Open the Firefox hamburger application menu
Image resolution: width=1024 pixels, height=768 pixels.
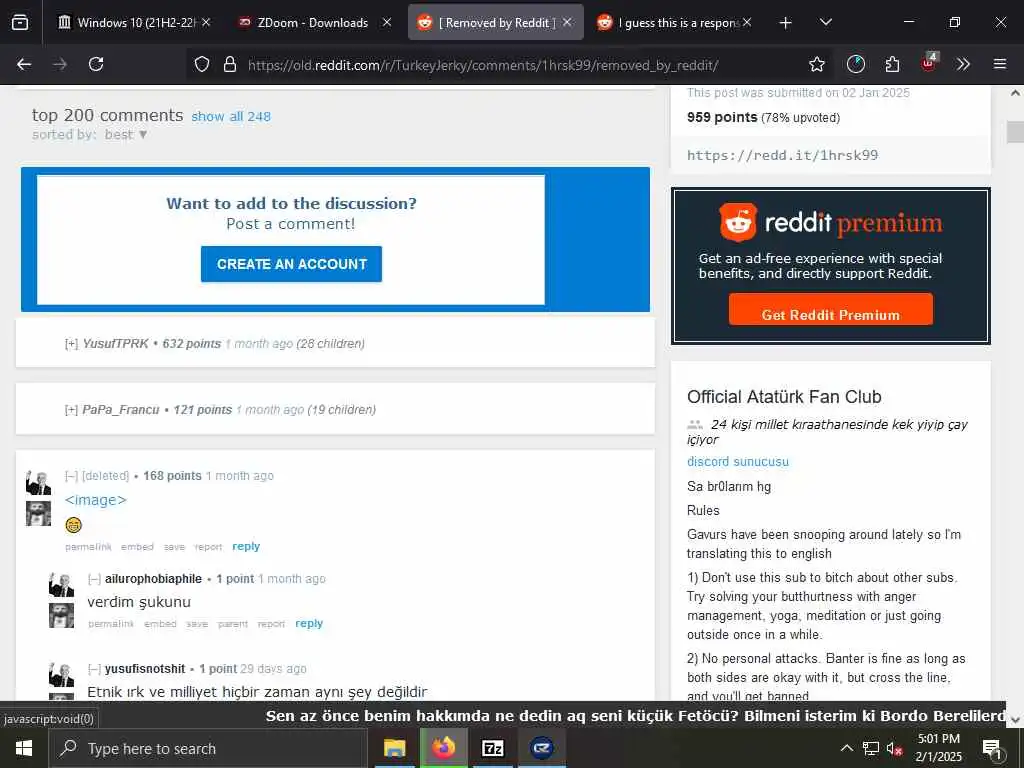(1000, 64)
